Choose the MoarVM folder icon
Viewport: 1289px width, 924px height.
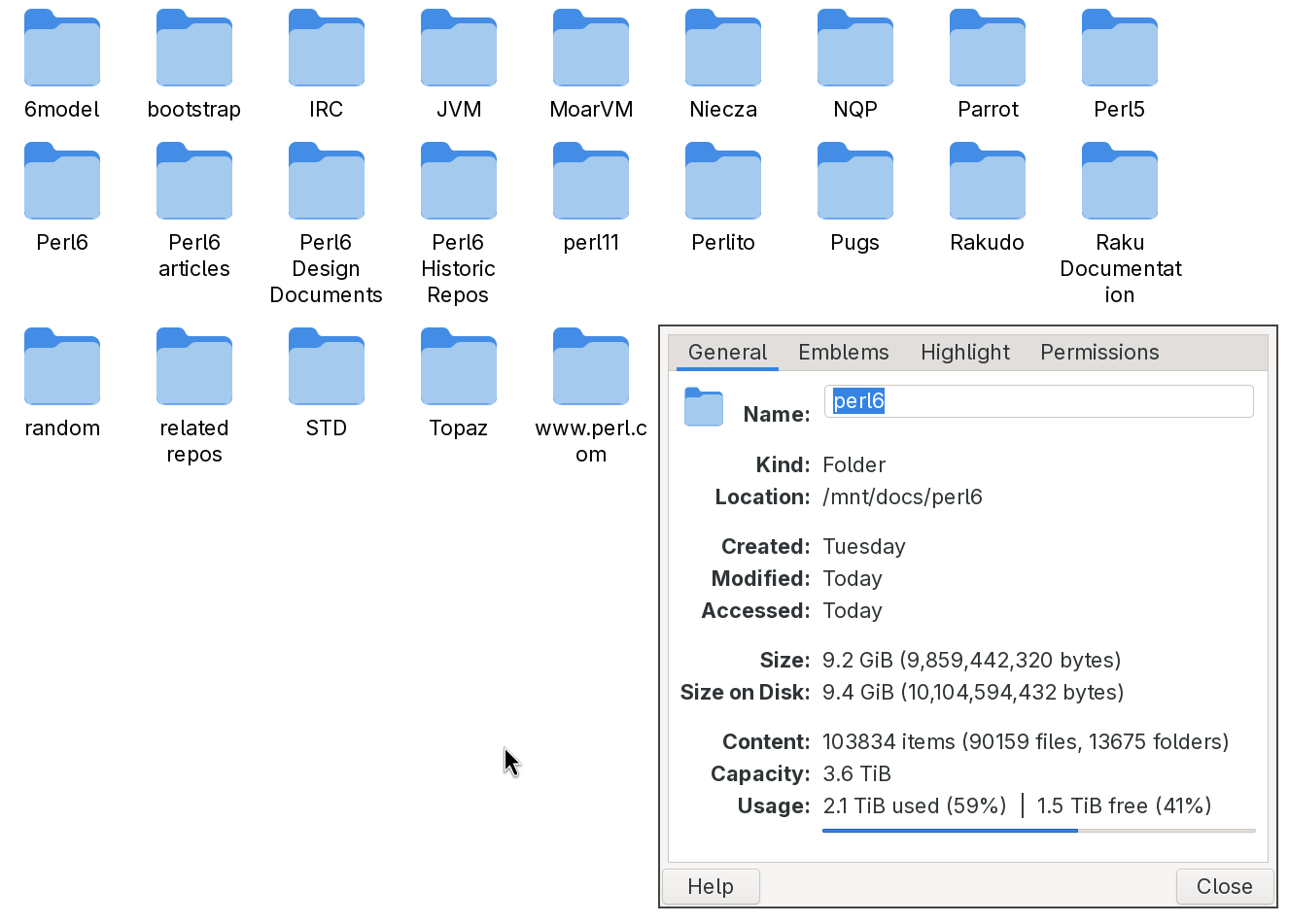tap(591, 48)
